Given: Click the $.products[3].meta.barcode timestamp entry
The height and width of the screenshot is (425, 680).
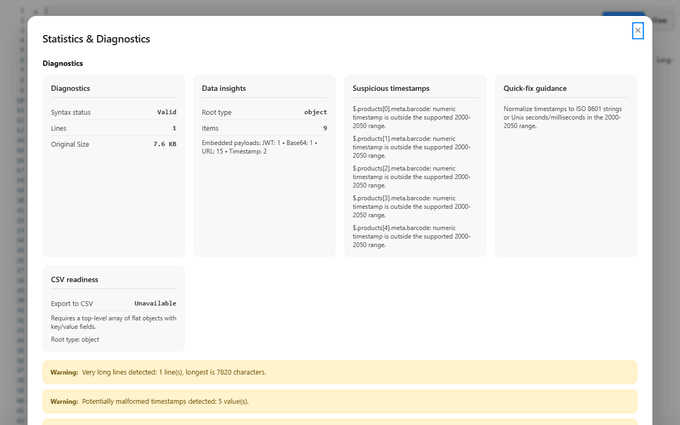Looking at the screenshot, I should pos(412,206).
